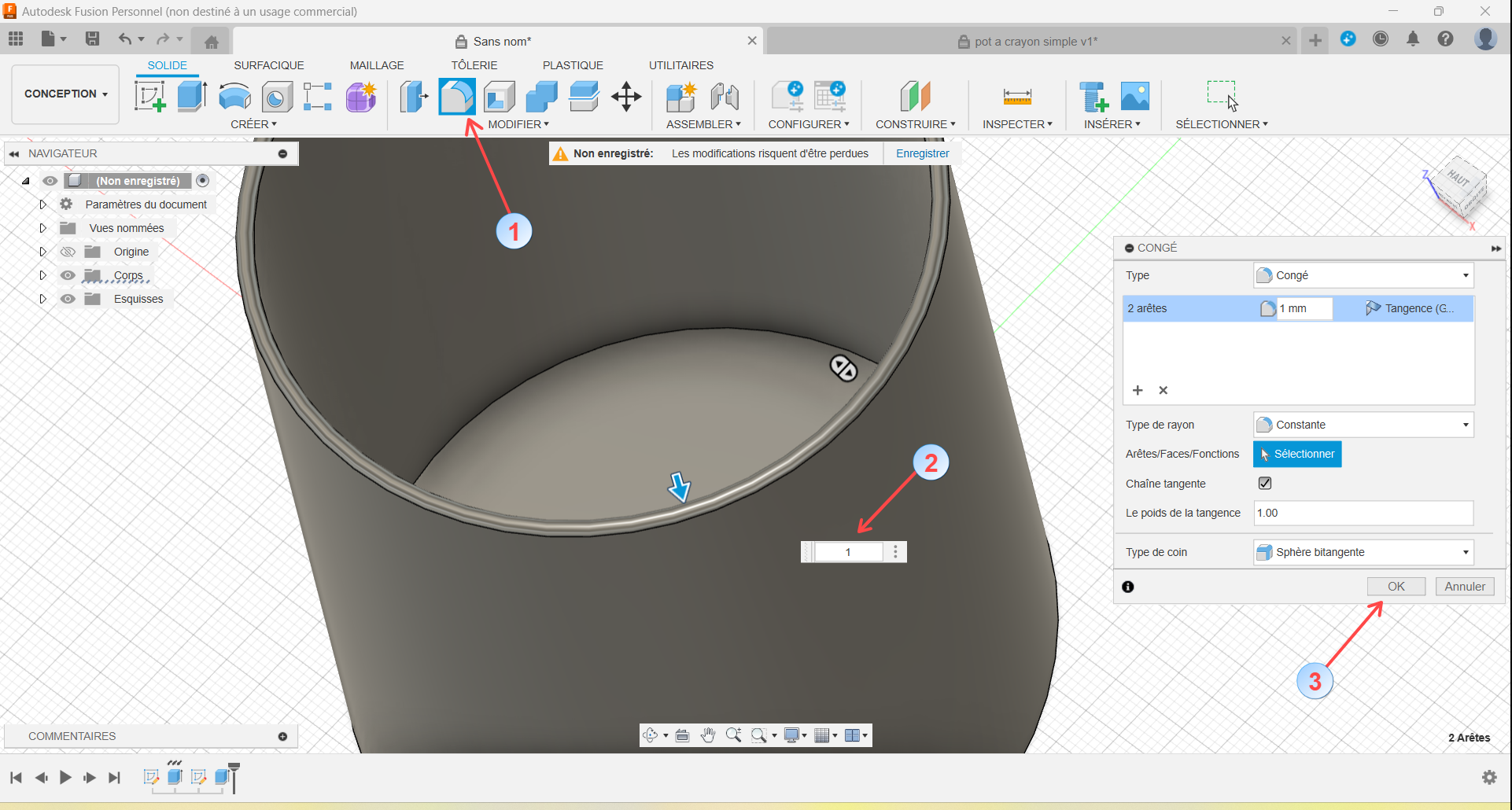Uncheck the Chaîne tangente checkbox
Screen dimensions: 1512x810
pos(1265,484)
